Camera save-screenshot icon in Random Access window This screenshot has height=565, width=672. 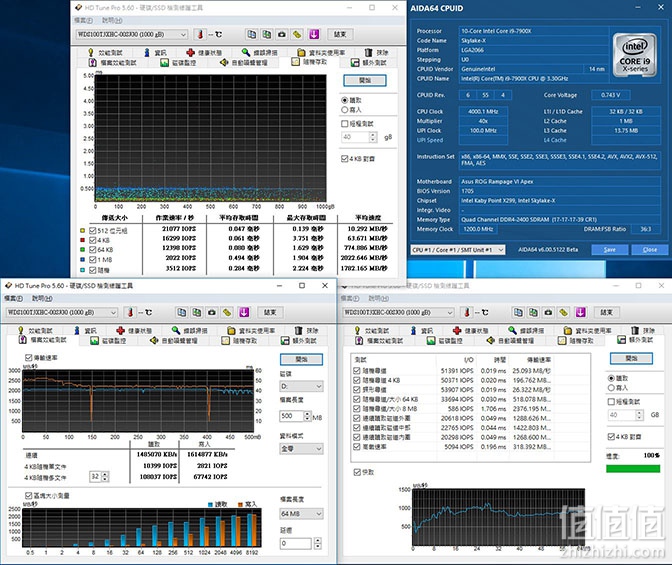(x=282, y=34)
